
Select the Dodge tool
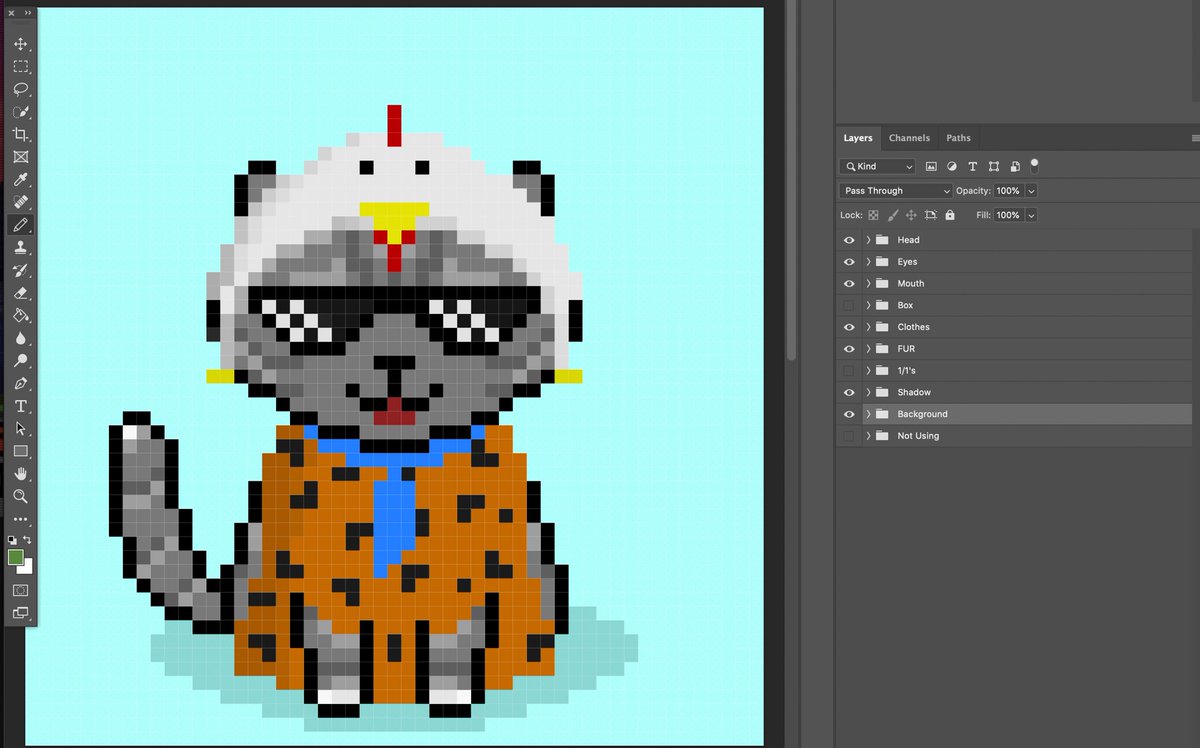[x=20, y=361]
